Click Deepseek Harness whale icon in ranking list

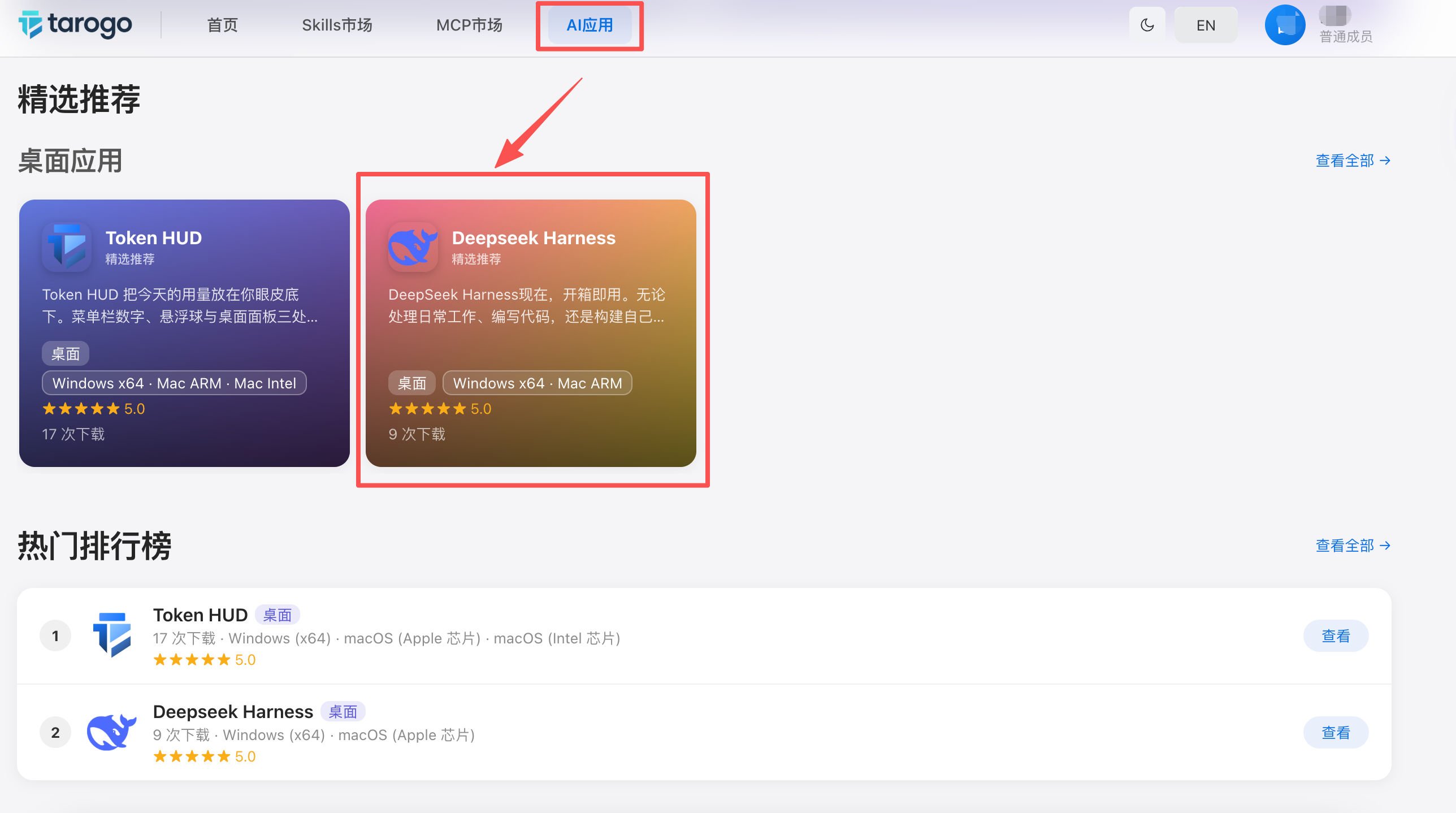112,732
